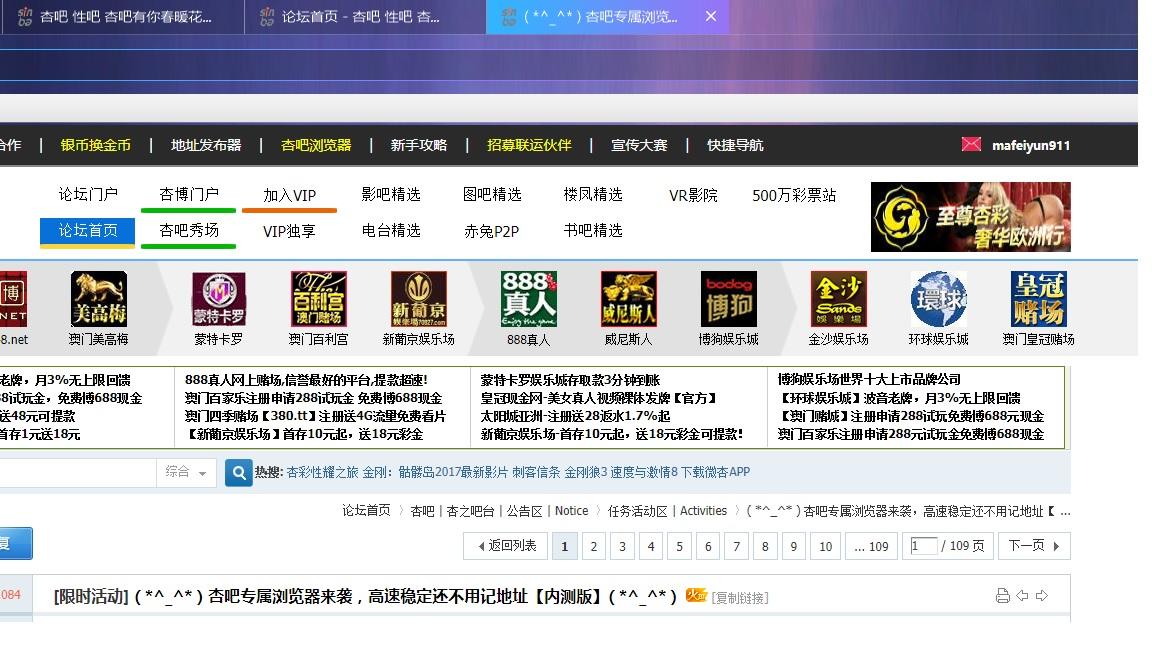Click the right arrow icon beside the printer

(x=1042, y=596)
